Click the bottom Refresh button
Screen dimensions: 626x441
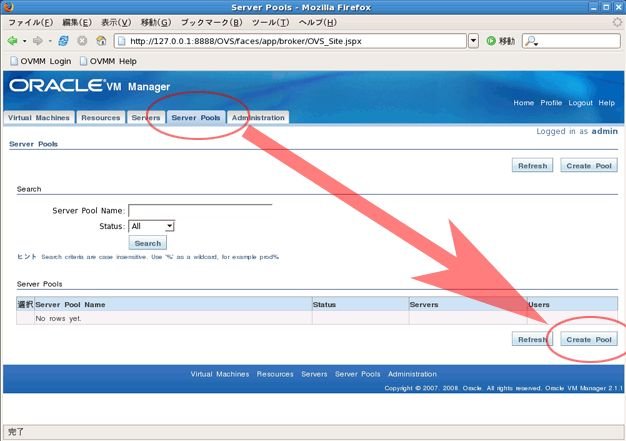[533, 340]
